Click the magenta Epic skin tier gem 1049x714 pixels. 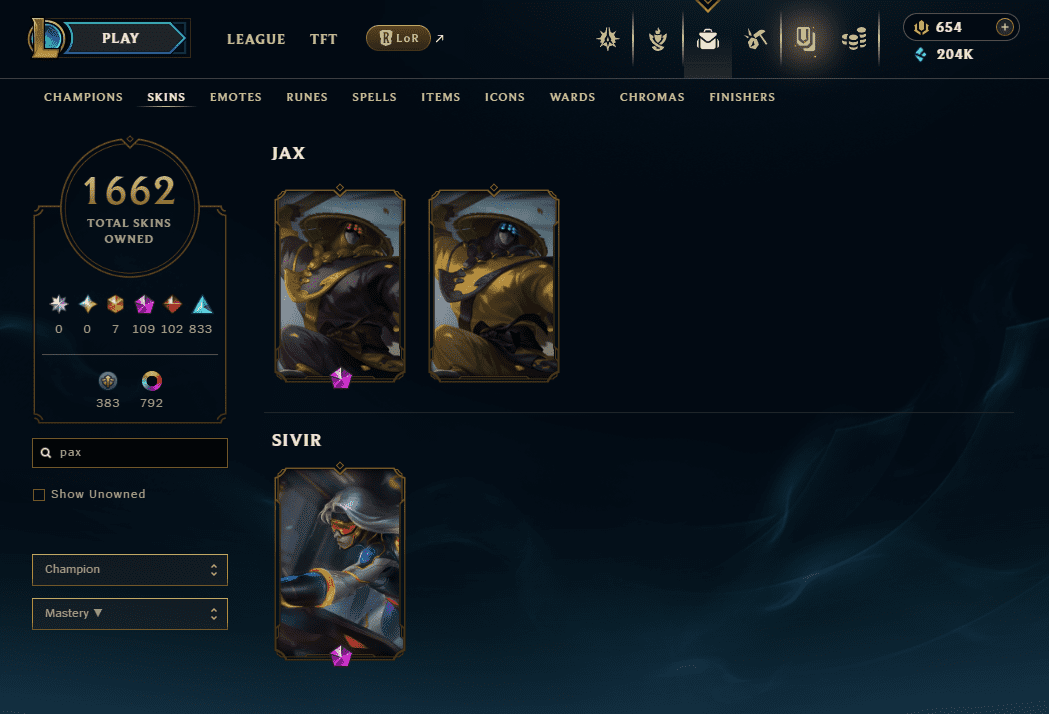(144, 305)
